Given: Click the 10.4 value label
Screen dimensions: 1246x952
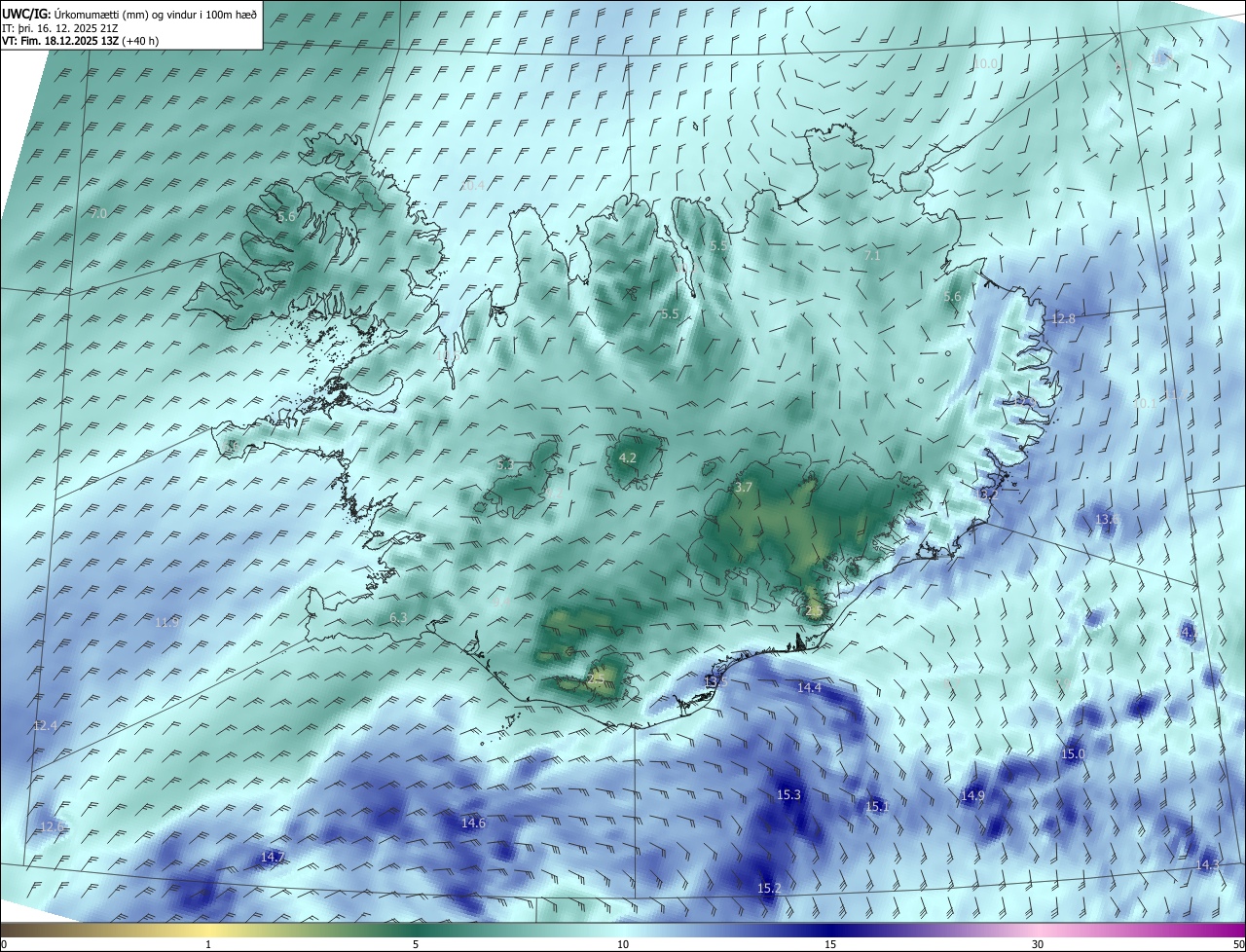Looking at the screenshot, I should point(472,185).
